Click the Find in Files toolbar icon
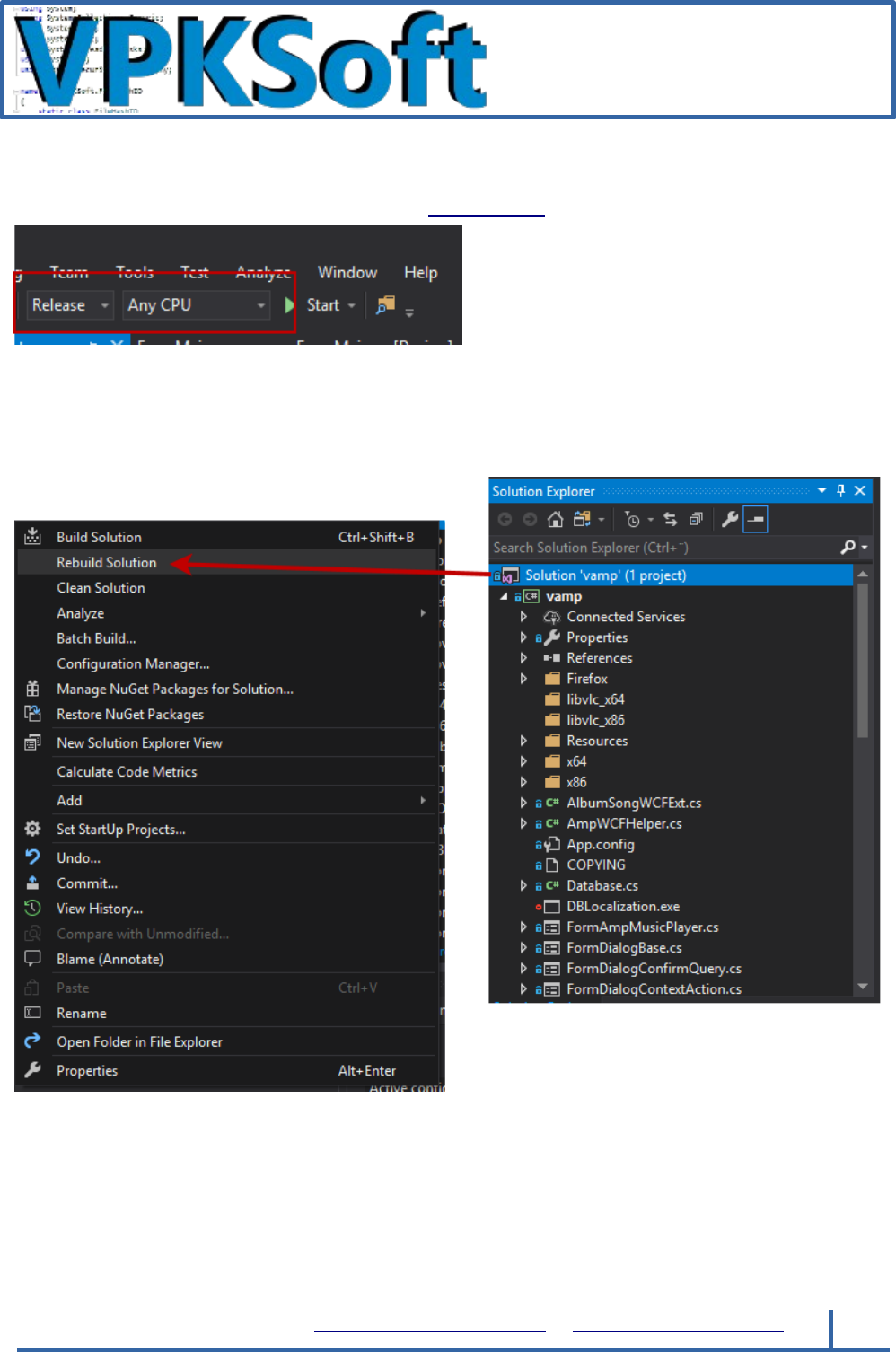 click(x=385, y=305)
